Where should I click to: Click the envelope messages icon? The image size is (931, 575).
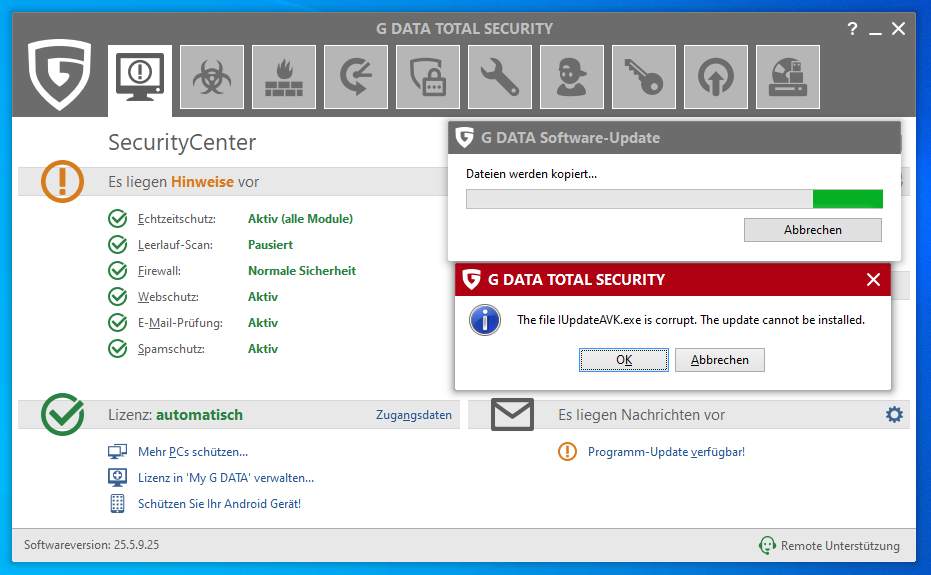512,415
